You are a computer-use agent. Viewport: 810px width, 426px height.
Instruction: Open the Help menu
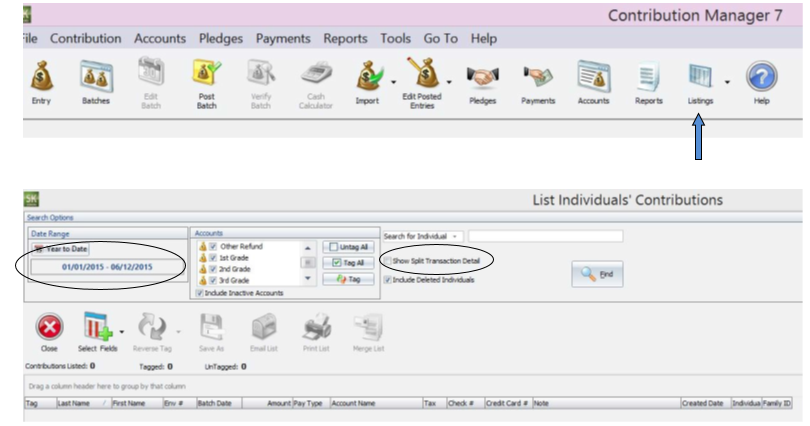point(484,39)
